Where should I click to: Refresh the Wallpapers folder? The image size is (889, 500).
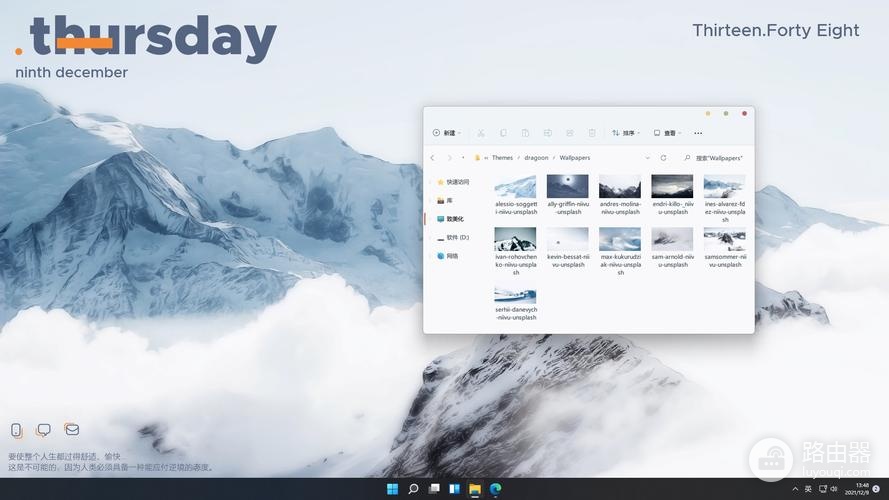tap(663, 158)
